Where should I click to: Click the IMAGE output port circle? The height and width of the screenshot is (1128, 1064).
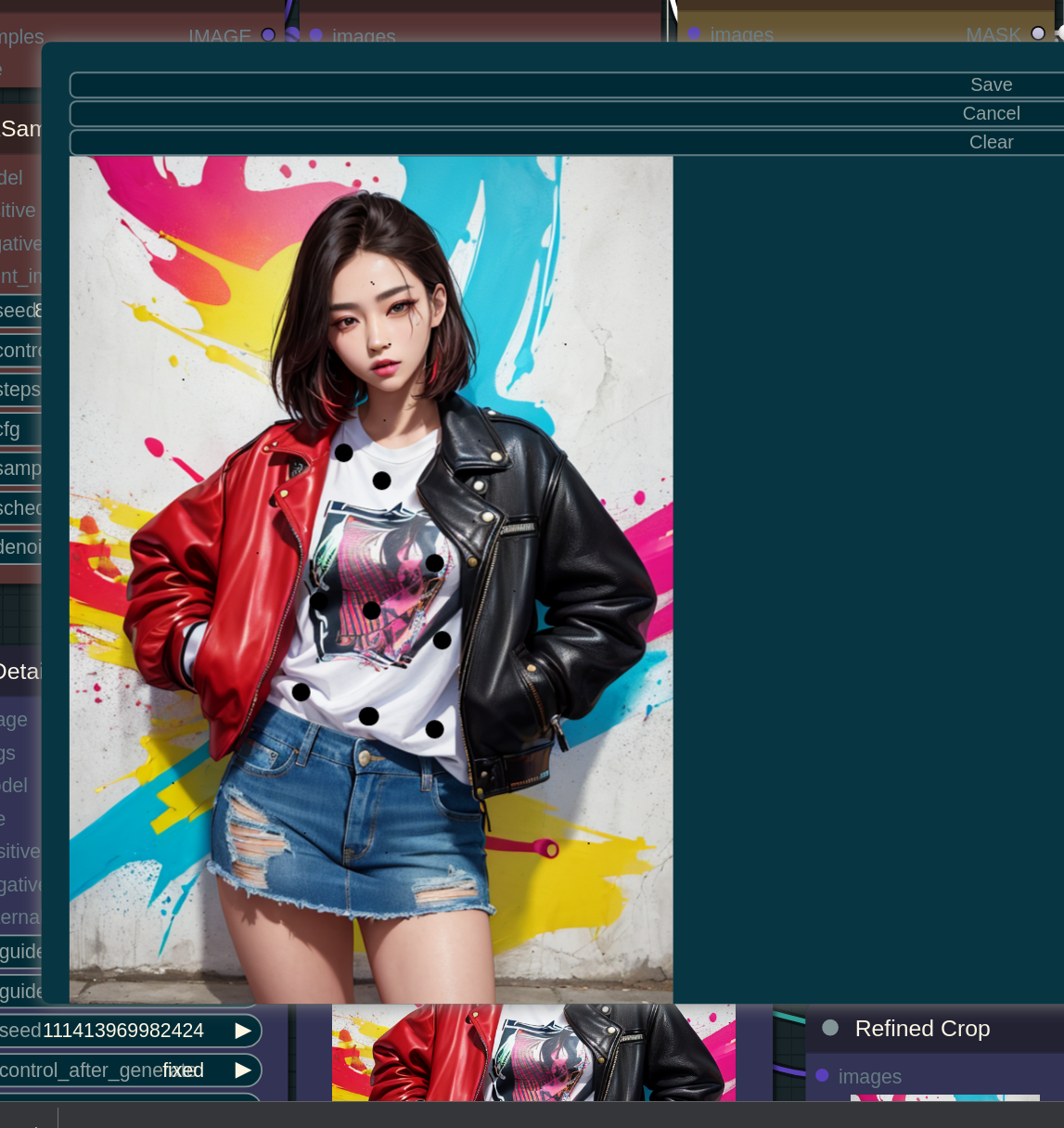[268, 35]
